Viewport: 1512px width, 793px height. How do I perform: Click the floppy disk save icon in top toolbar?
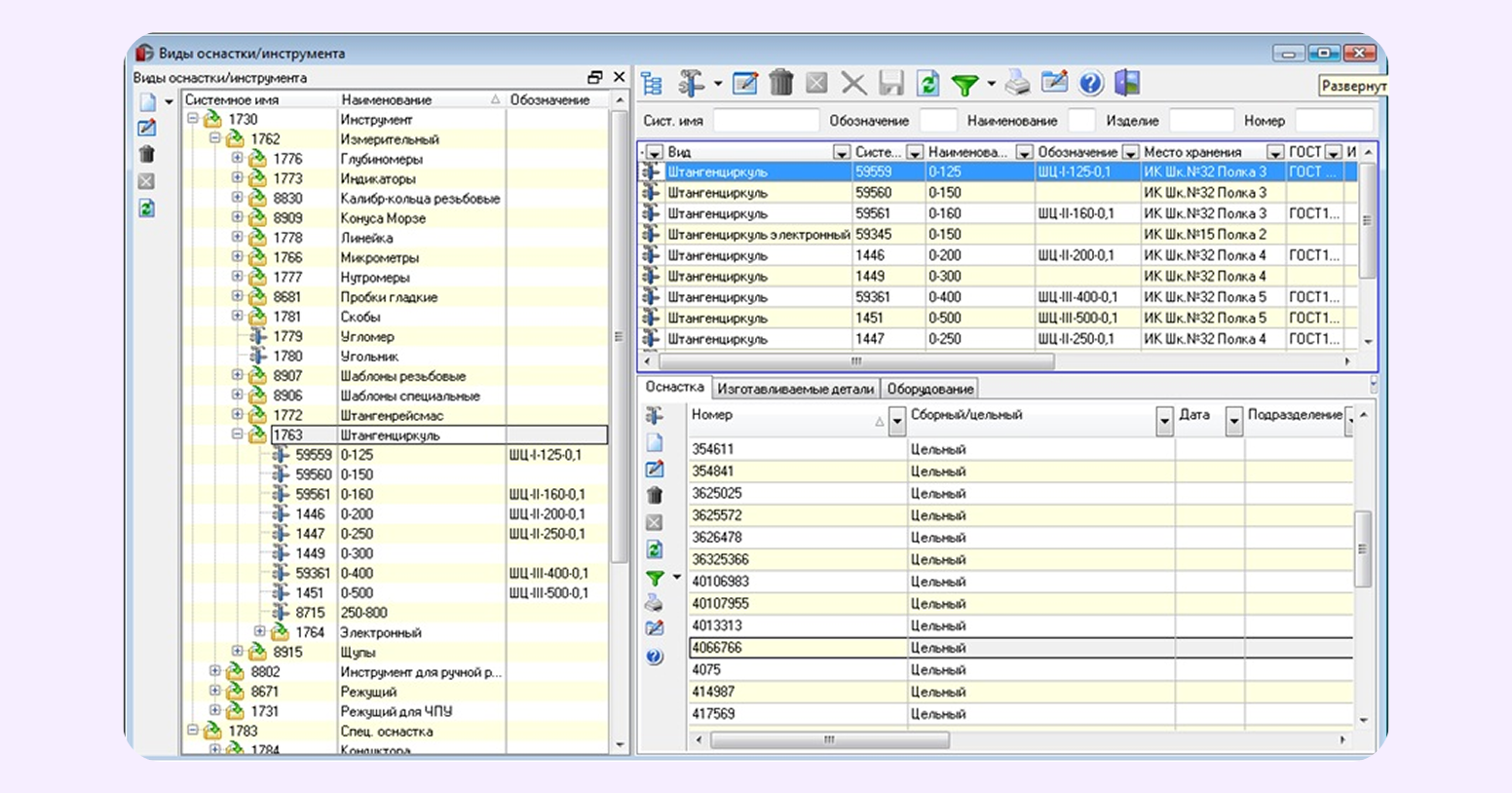(x=890, y=84)
